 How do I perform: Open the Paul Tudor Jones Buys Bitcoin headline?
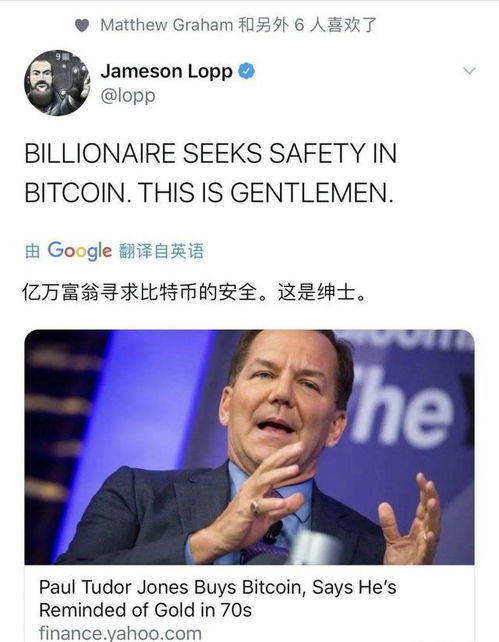click(x=218, y=598)
